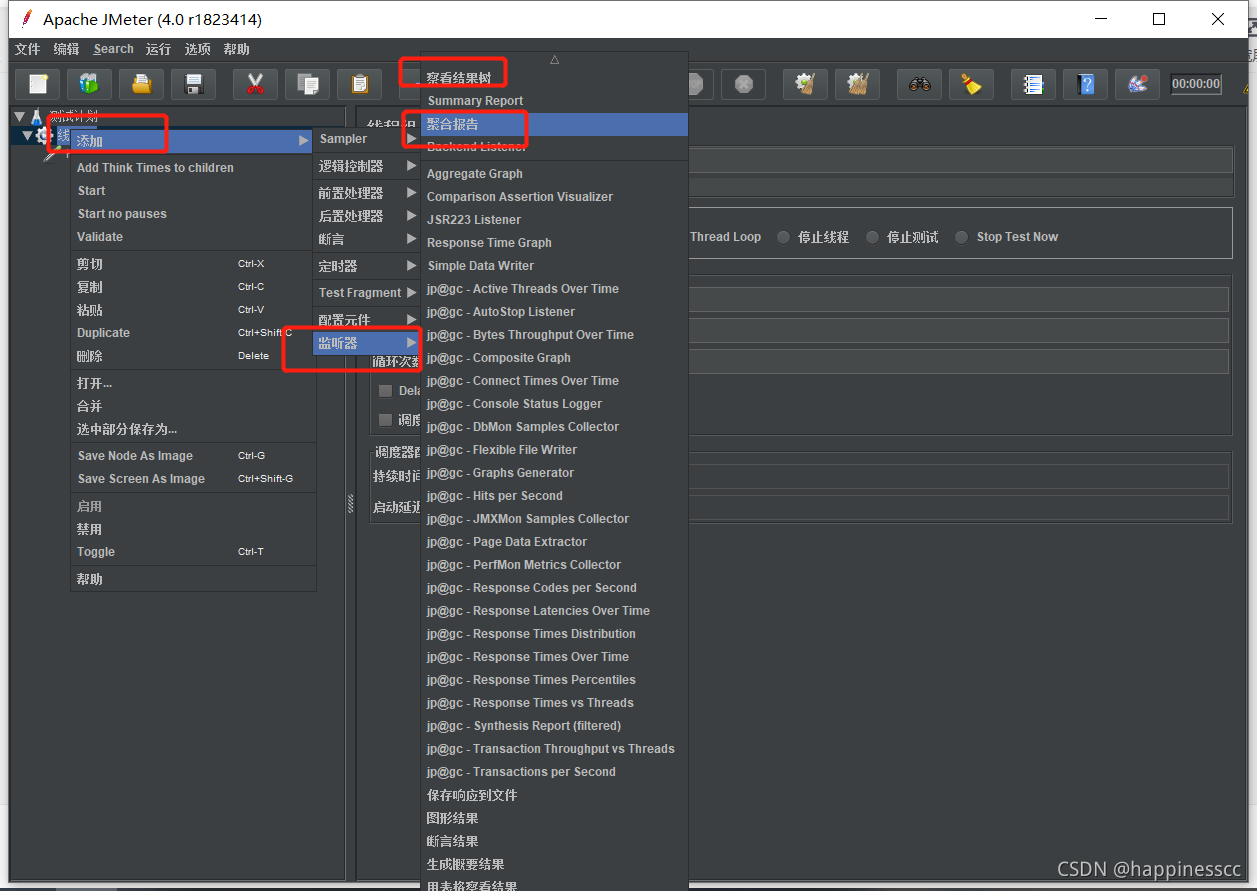The height and width of the screenshot is (891, 1257).
Task: Select 监听器 in the Add submenu
Action: (x=367, y=343)
